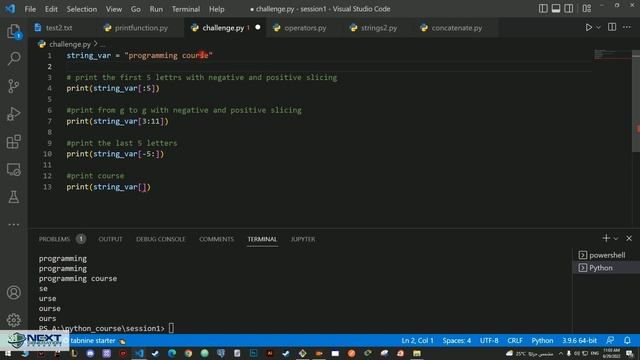640x360 pixels.
Task: Toggle the bottom panel layout
Action: coord(556,9)
